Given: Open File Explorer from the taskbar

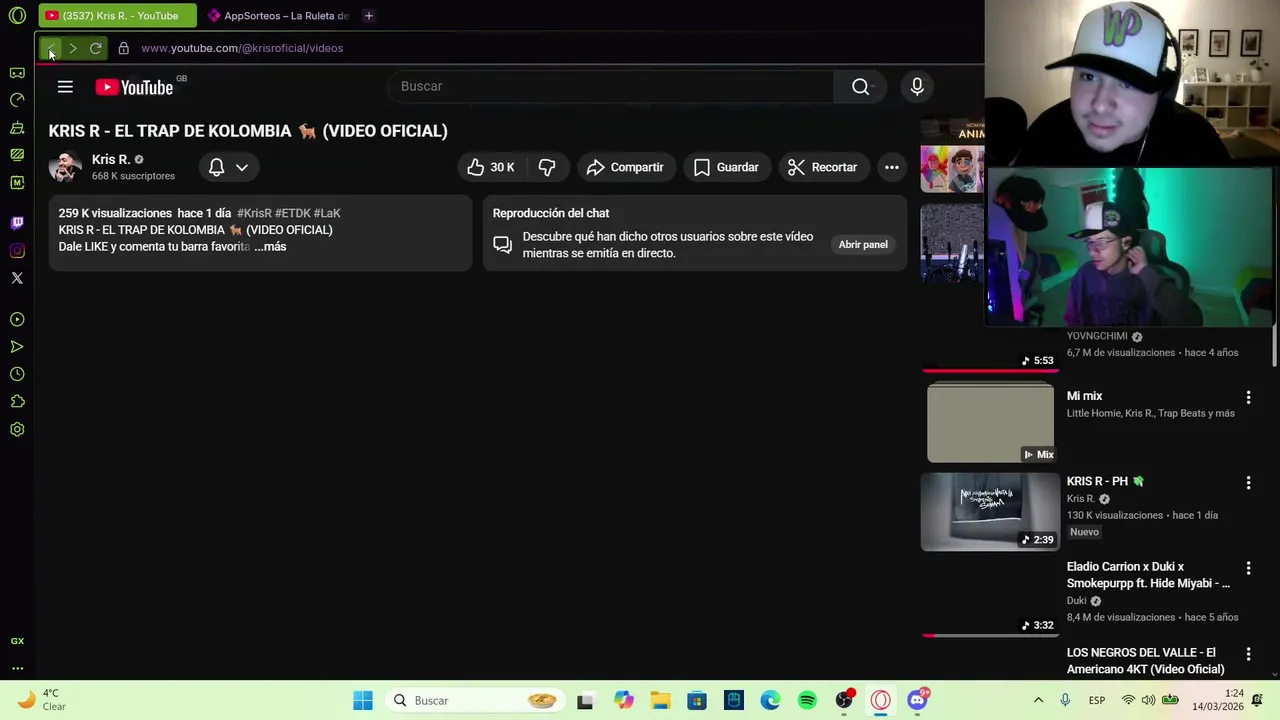Looking at the screenshot, I should (660, 701).
